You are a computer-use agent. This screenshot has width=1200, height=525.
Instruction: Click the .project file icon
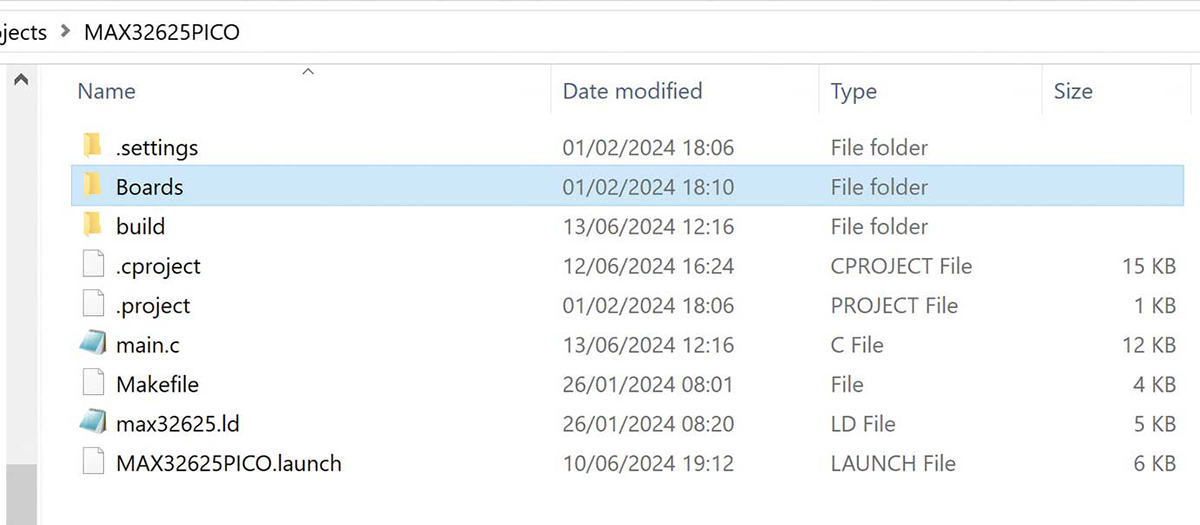coord(92,306)
